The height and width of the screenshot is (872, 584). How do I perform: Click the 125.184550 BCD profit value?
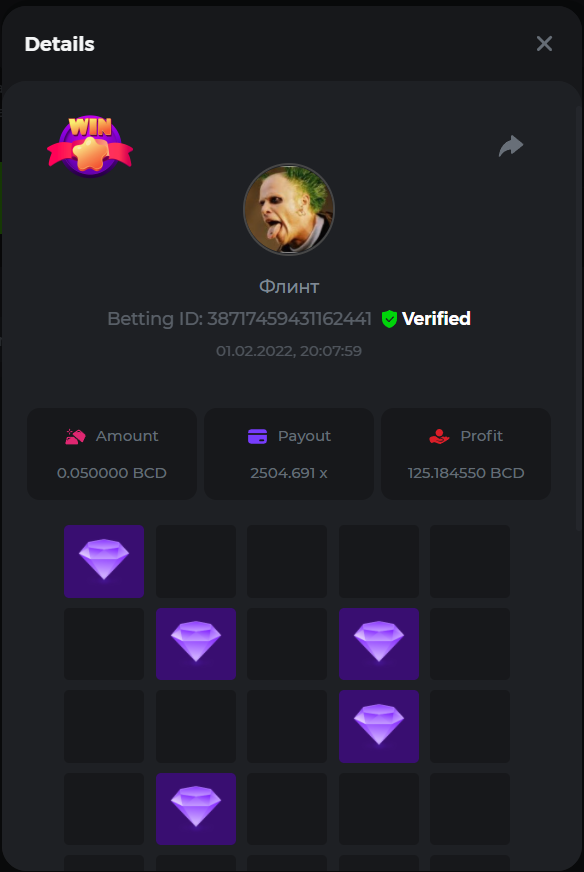point(466,473)
